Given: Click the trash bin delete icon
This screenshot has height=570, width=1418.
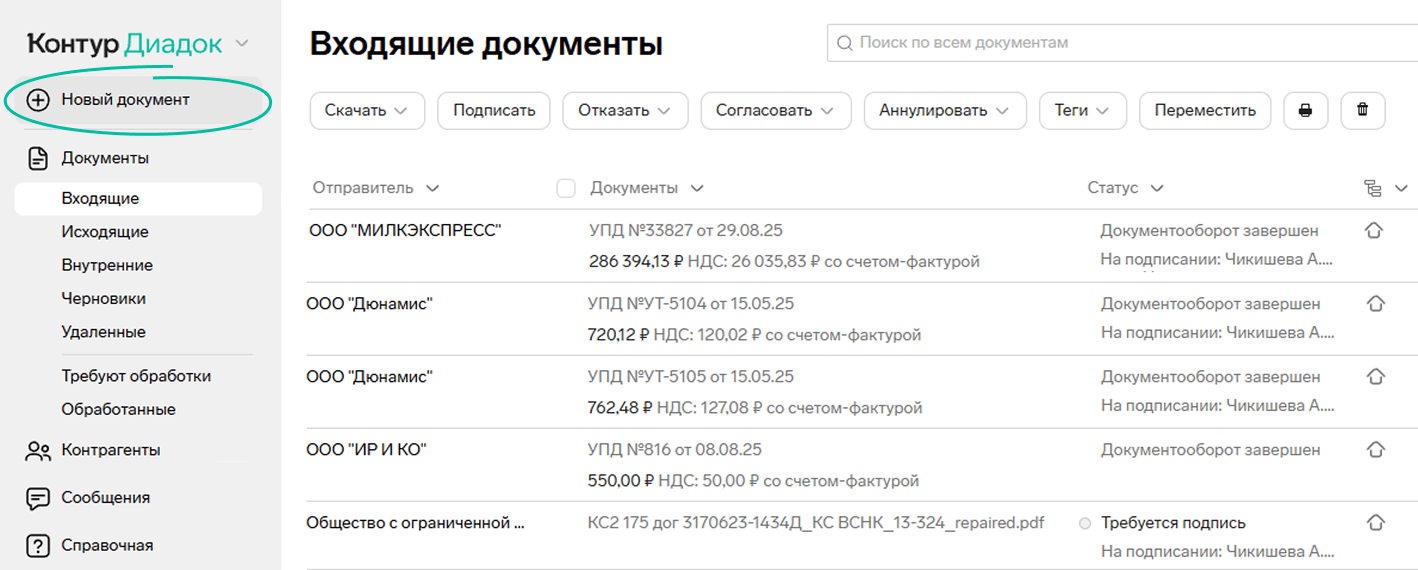Looking at the screenshot, I should 1362,111.
